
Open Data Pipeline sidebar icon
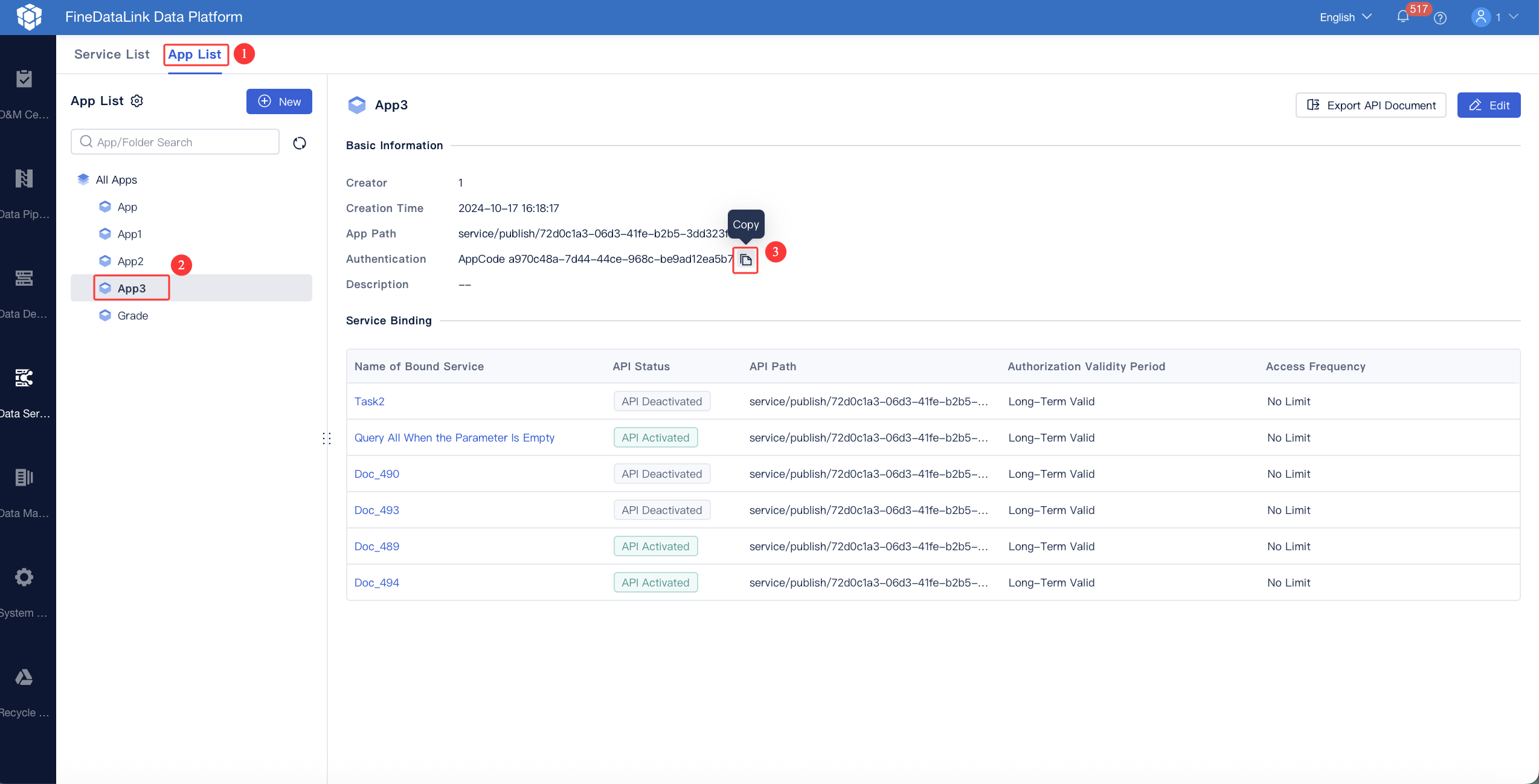(x=24, y=179)
